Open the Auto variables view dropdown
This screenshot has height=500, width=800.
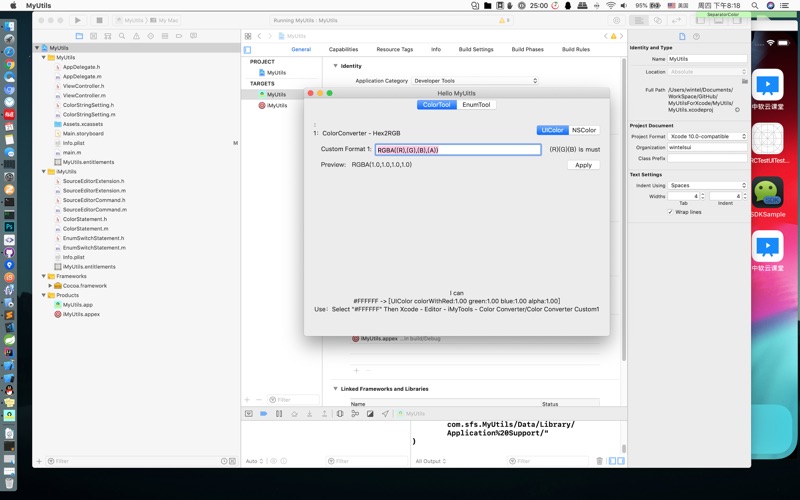[x=254, y=461]
